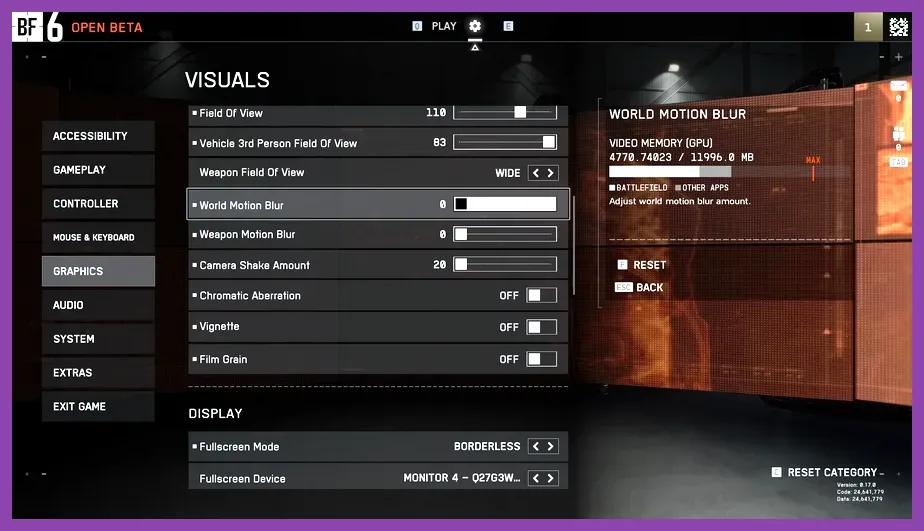Viewport: 924px width, 531px height.
Task: Click the Film Grain row label
Action: pyautogui.click(x=223, y=360)
